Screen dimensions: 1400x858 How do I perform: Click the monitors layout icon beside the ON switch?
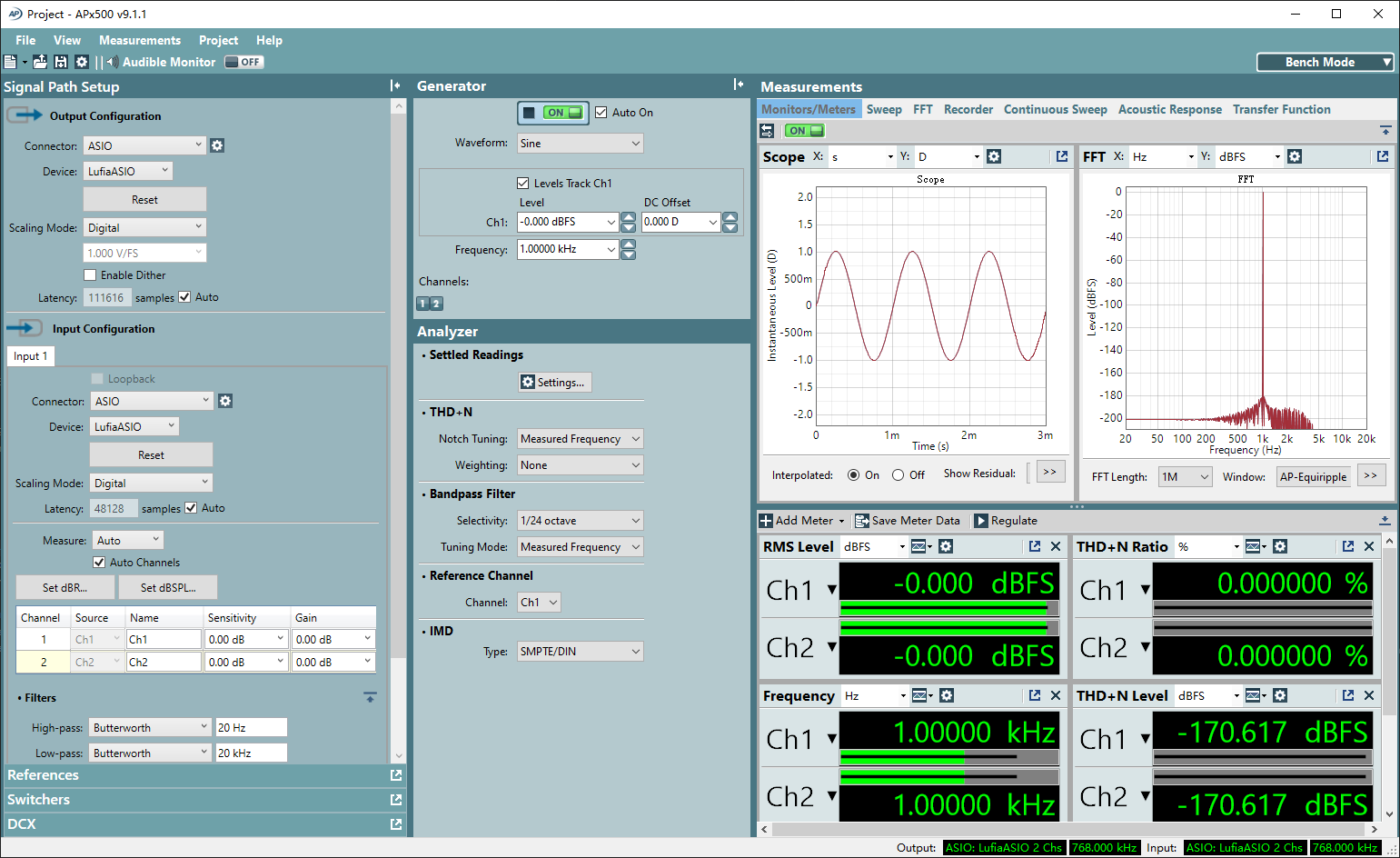(768, 131)
